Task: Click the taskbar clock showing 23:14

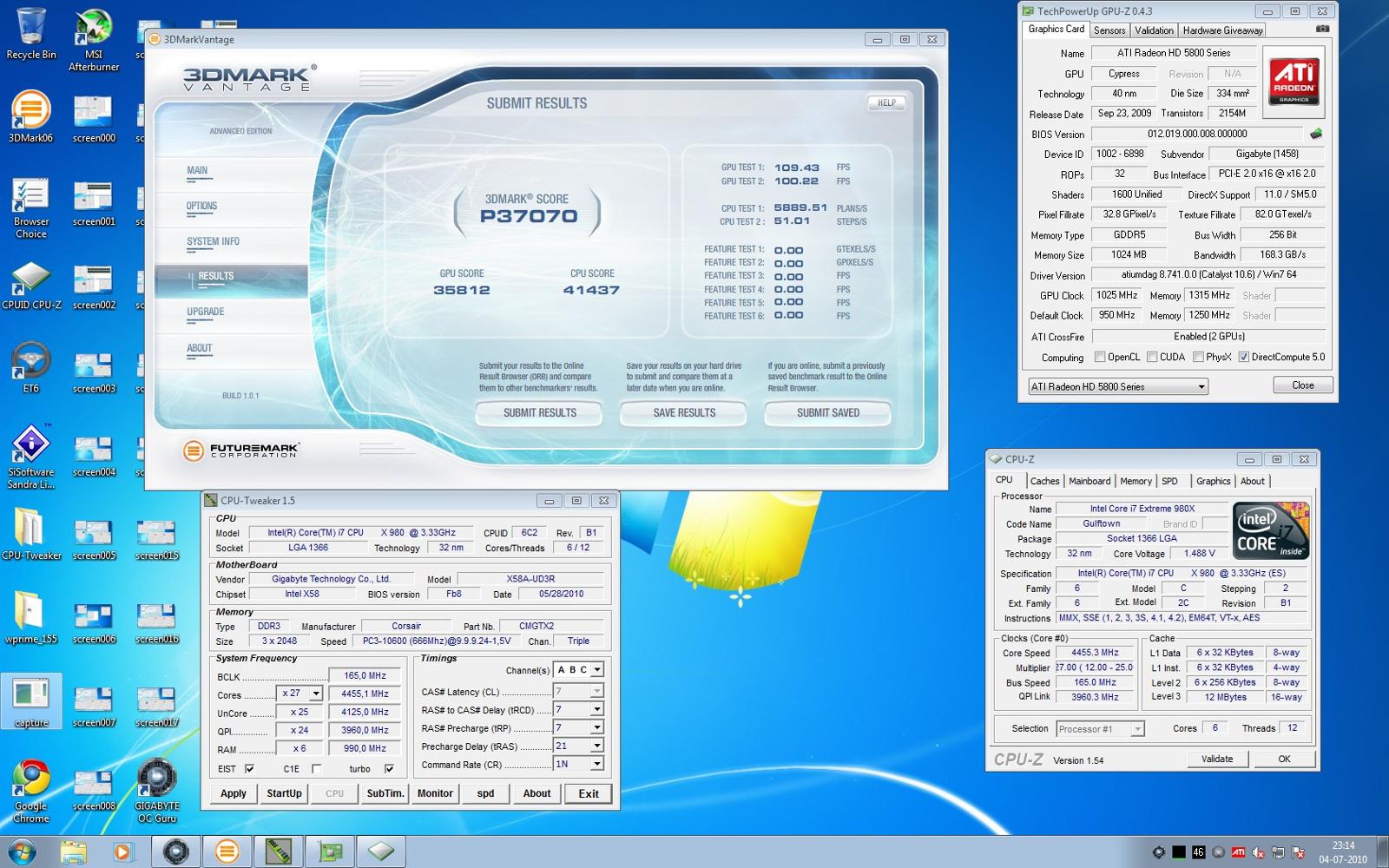Action: [x=1342, y=852]
